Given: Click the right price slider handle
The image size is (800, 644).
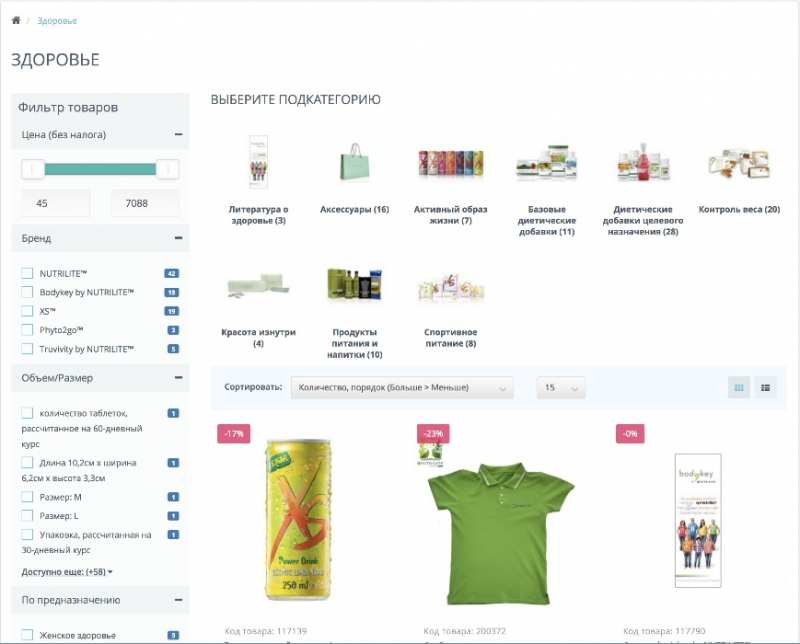Looking at the screenshot, I should tap(168, 169).
